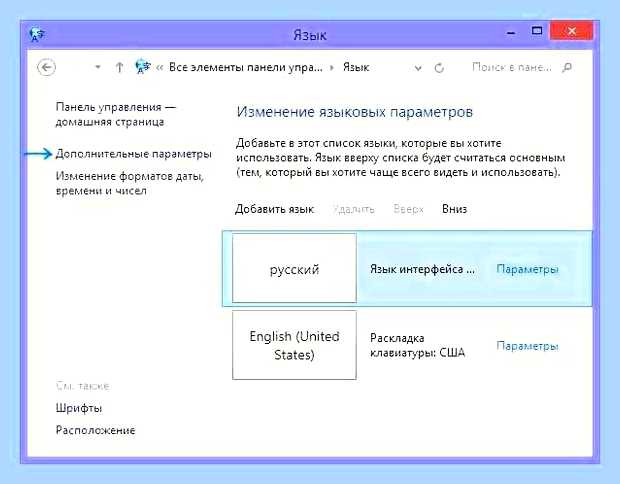Click the Language icon in the address bar

(142, 66)
